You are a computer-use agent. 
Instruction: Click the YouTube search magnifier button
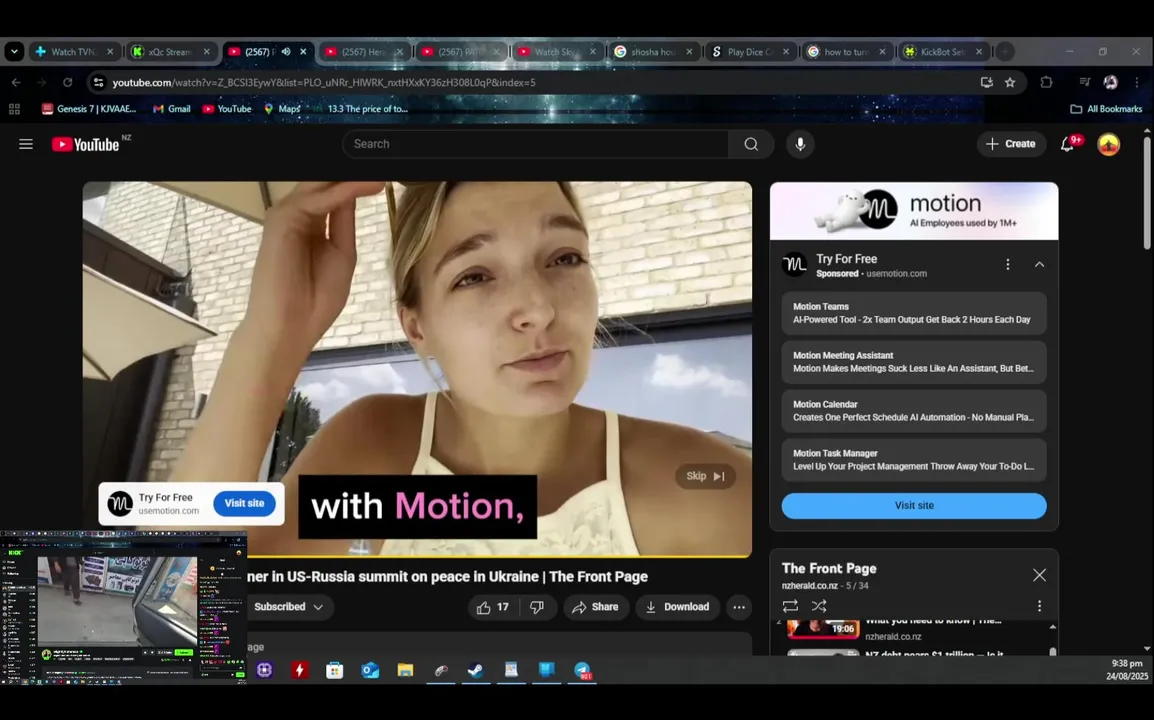751,144
